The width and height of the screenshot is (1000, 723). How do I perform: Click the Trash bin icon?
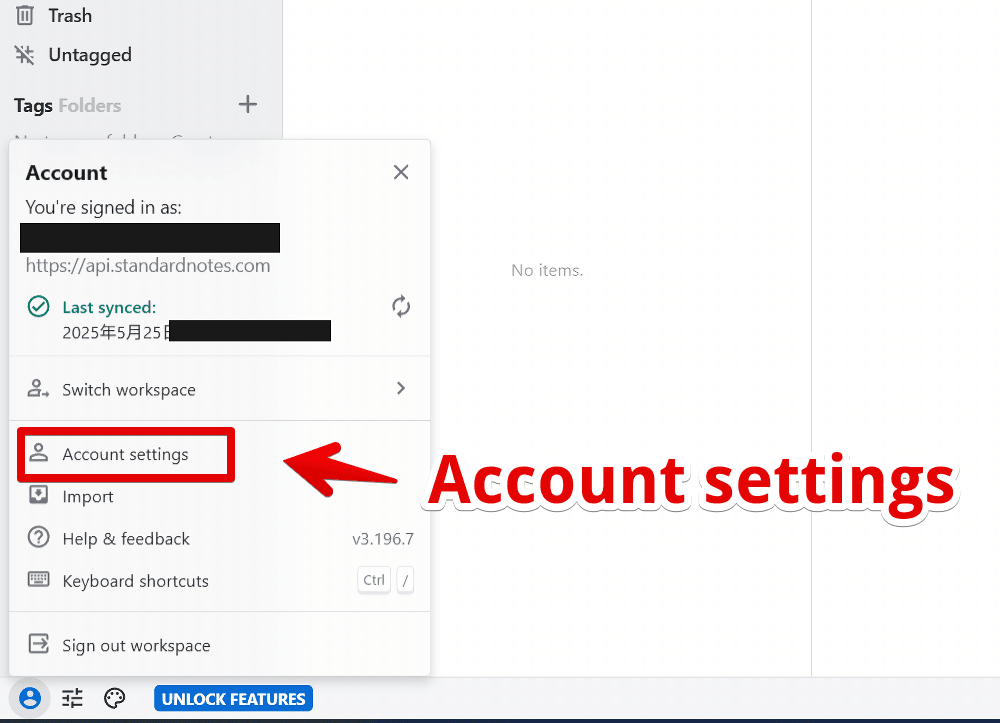click(x=25, y=15)
